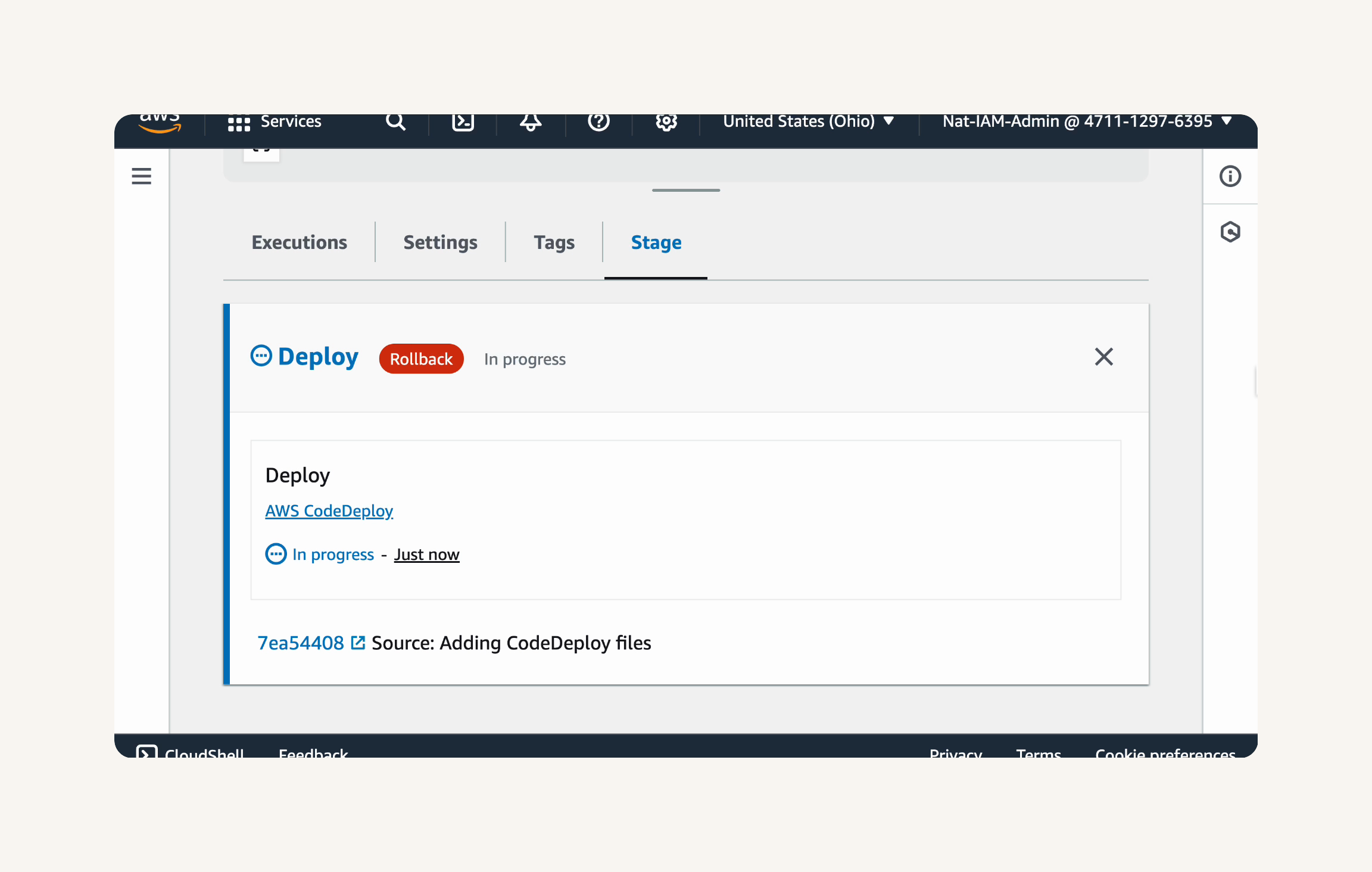Open the hexagon tools panel icon
The width and height of the screenshot is (1372, 872).
tap(1230, 232)
